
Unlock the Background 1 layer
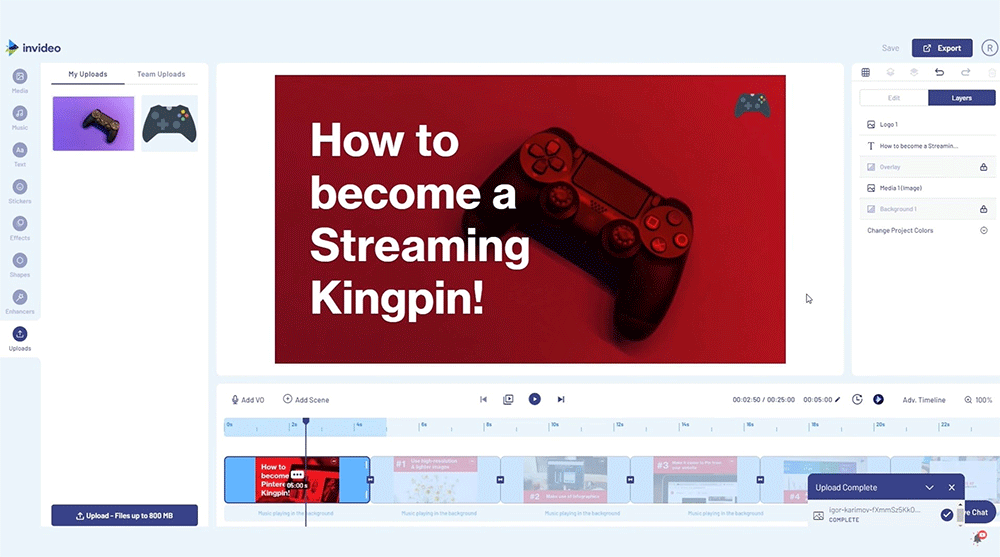point(983,209)
